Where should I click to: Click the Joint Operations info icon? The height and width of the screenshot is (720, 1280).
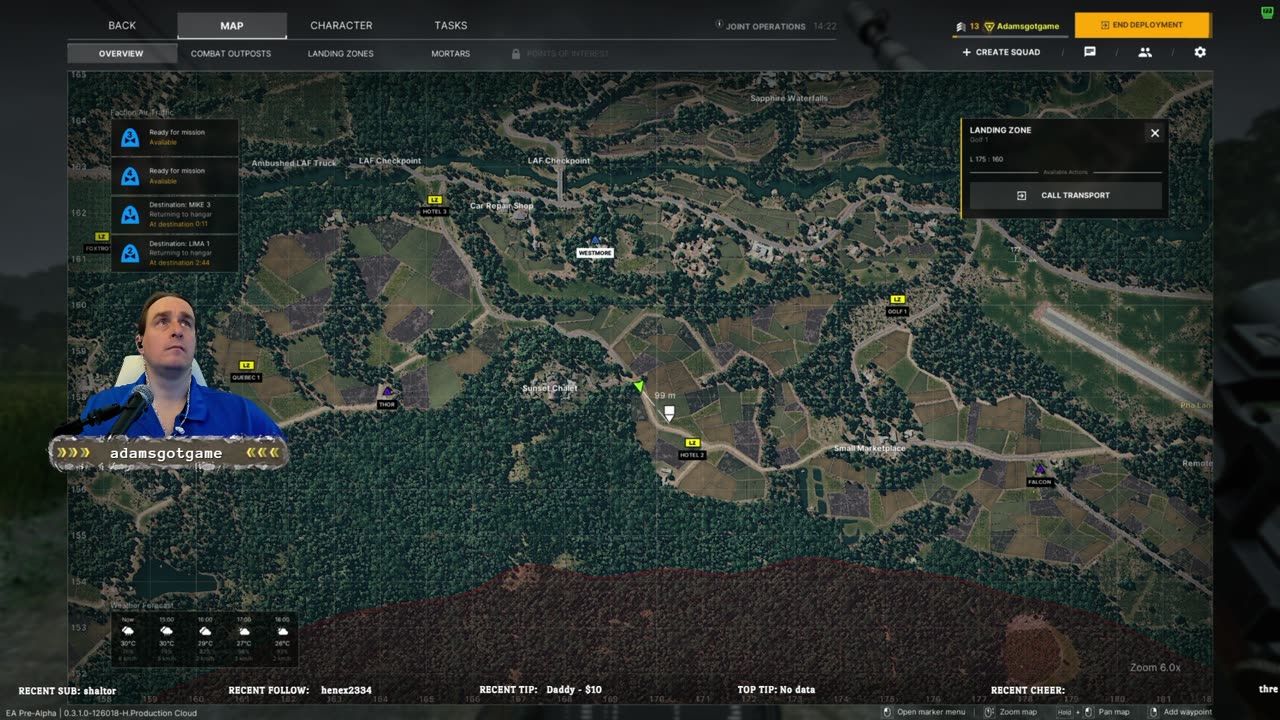719,25
